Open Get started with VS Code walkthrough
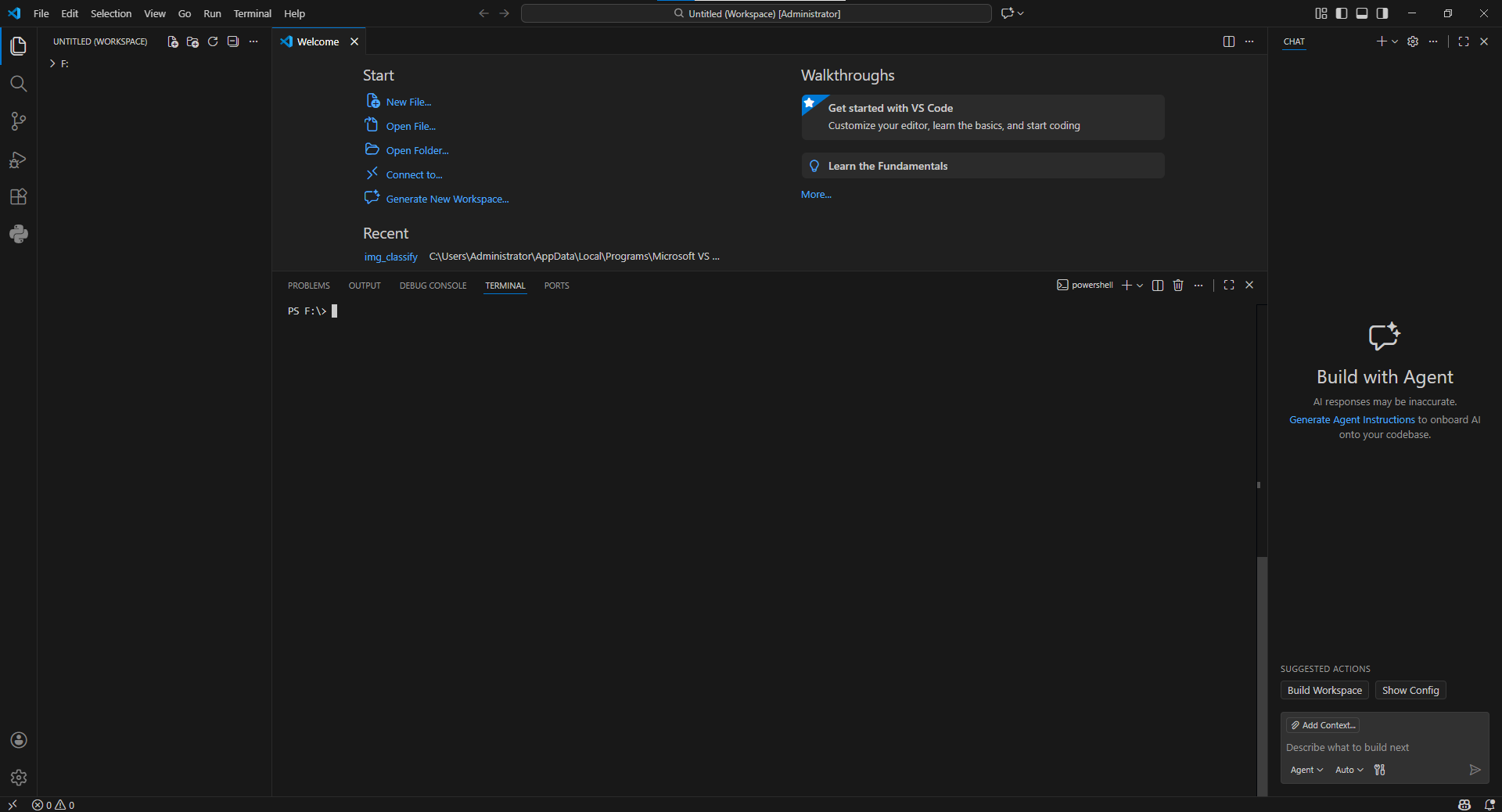1502x812 pixels. point(983,117)
